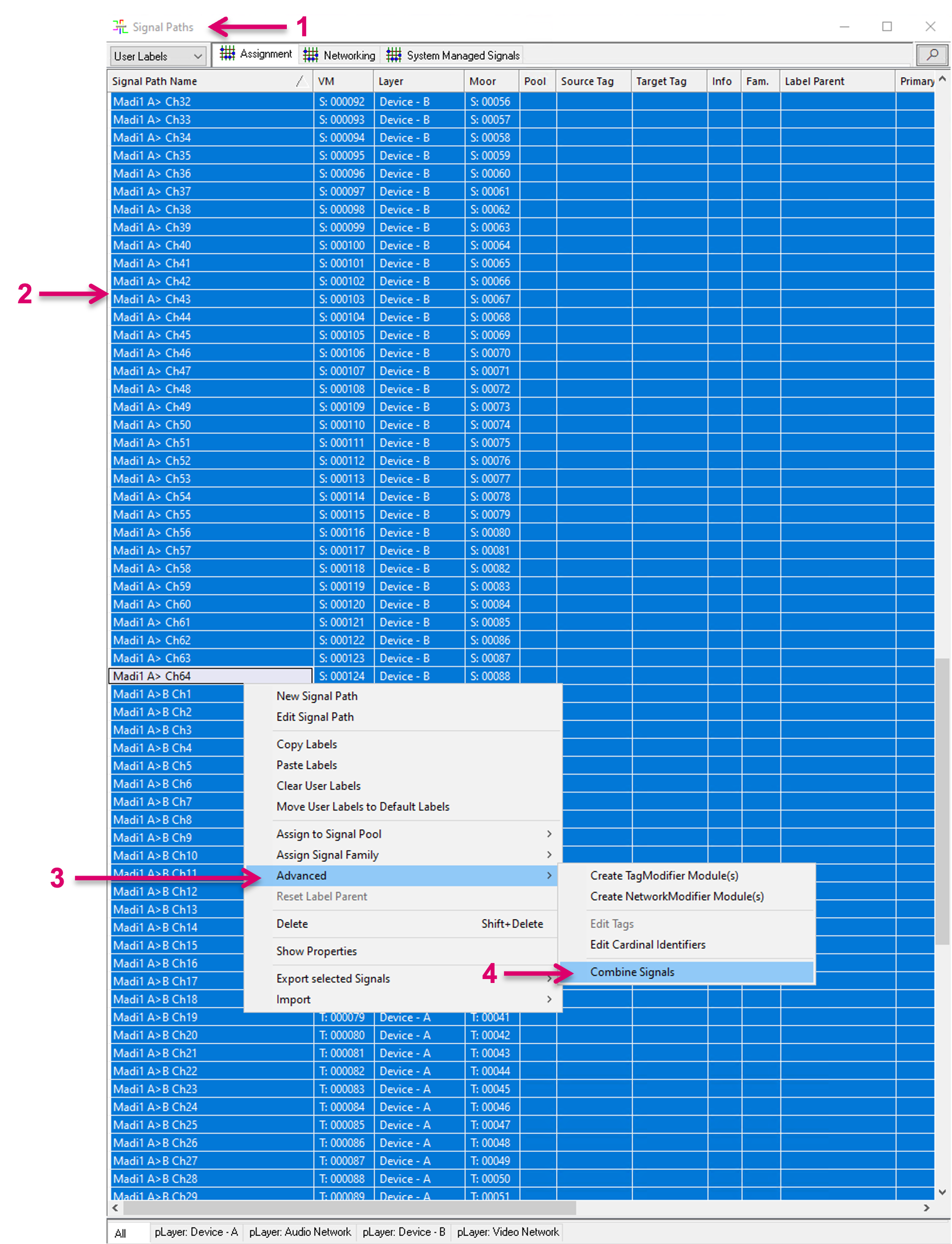Viewport: 952px width, 1244px height.
Task: Click the System Managed Signals grid icon
Action: tap(394, 55)
